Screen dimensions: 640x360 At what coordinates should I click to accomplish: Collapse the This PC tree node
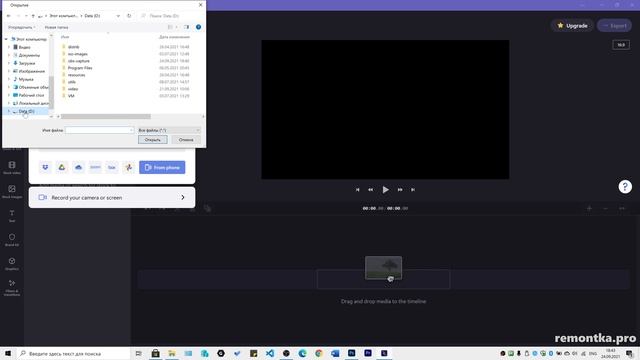[6, 40]
